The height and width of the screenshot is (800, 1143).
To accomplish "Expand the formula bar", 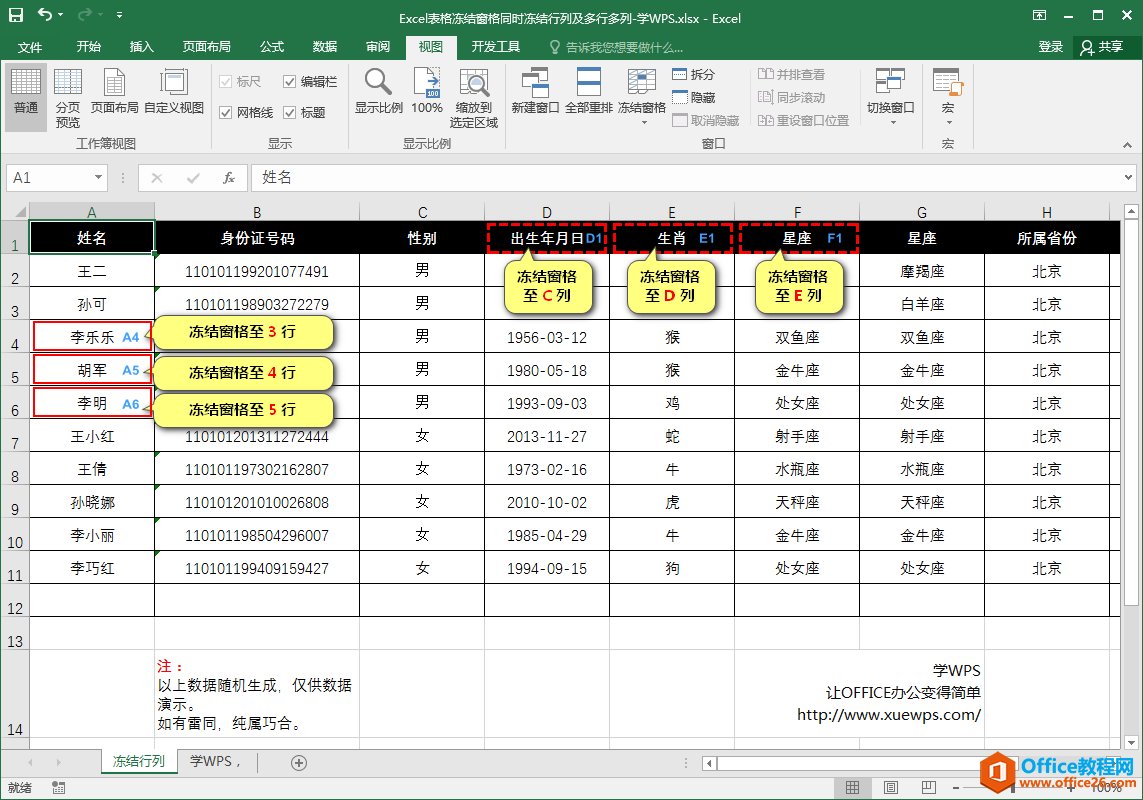I will (1128, 177).
